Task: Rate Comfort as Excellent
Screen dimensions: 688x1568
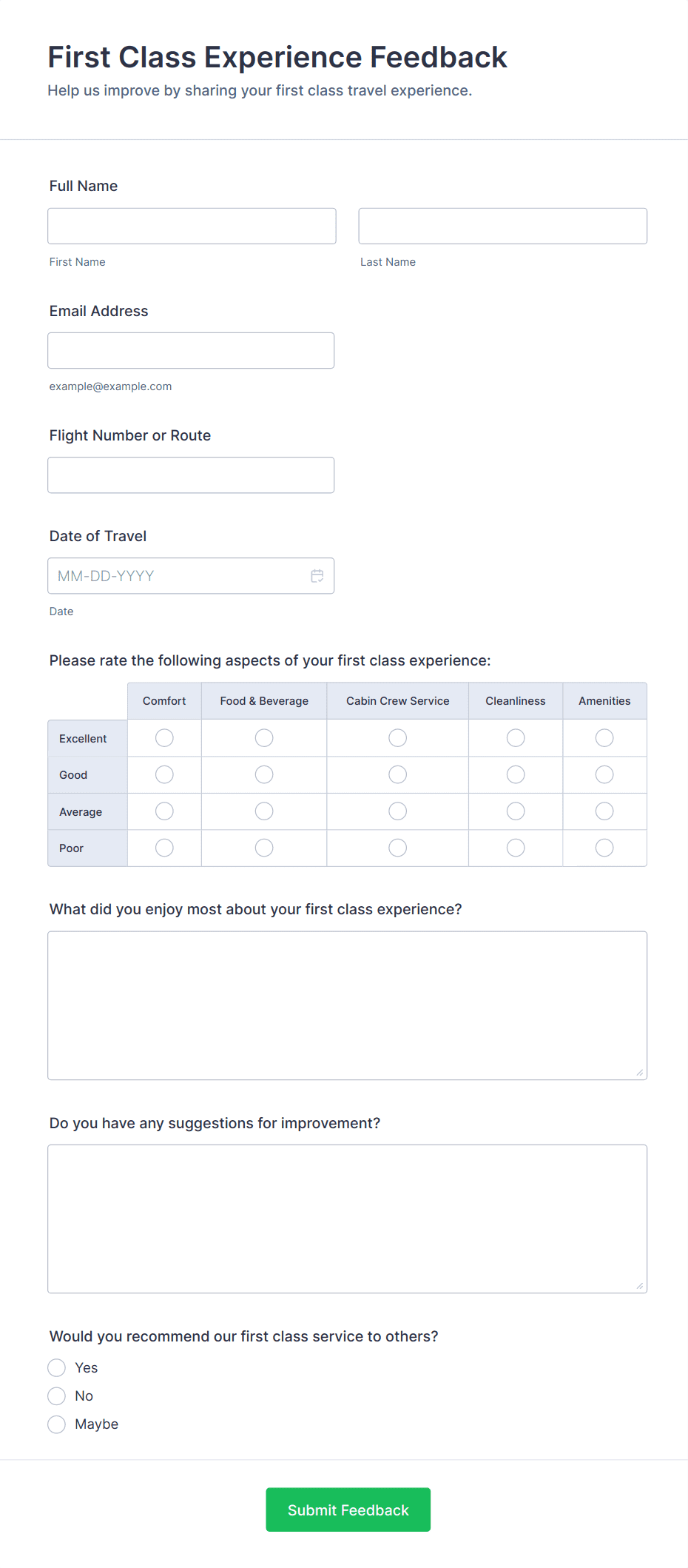Action: [x=164, y=738]
